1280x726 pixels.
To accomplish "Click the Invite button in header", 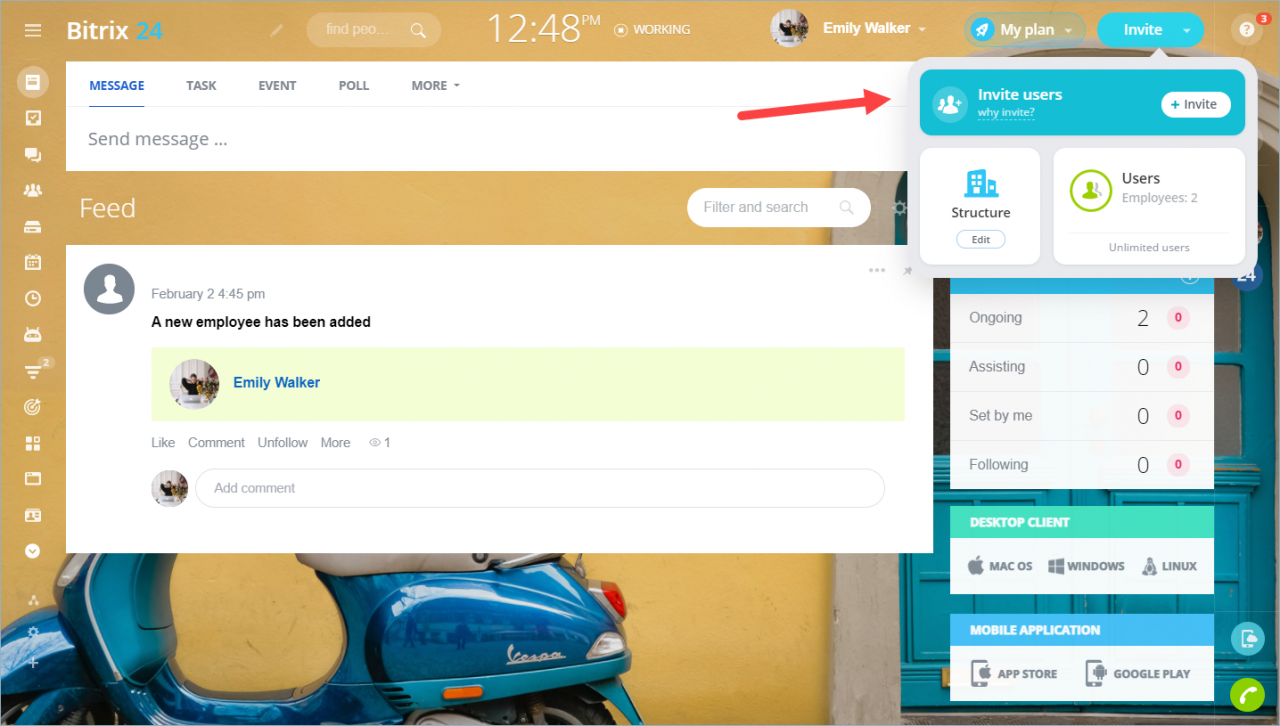I will tap(1141, 30).
